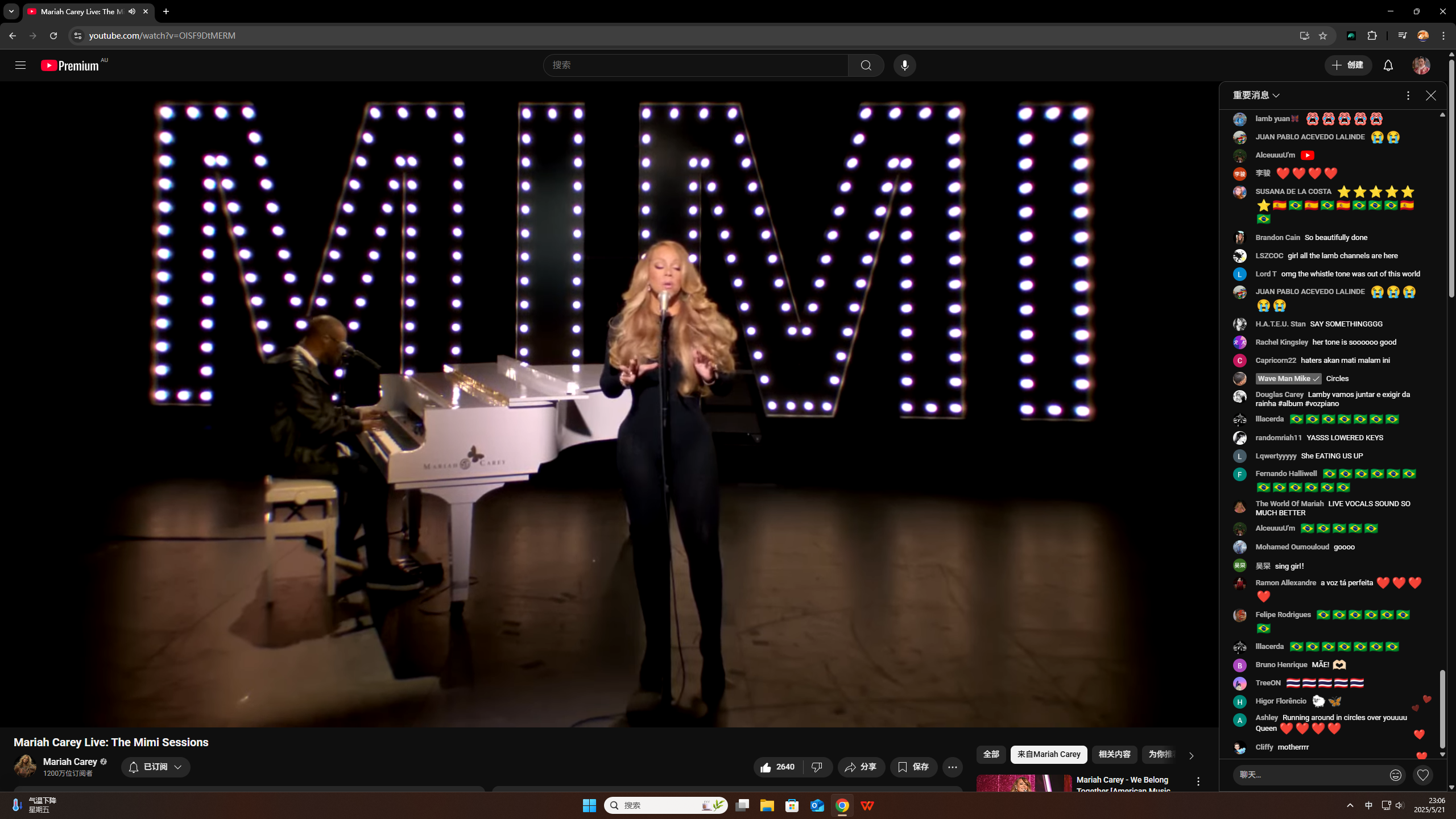This screenshot has width=1456, height=819.
Task: Open the We Belong Together video thumbnail
Action: pos(1024,783)
